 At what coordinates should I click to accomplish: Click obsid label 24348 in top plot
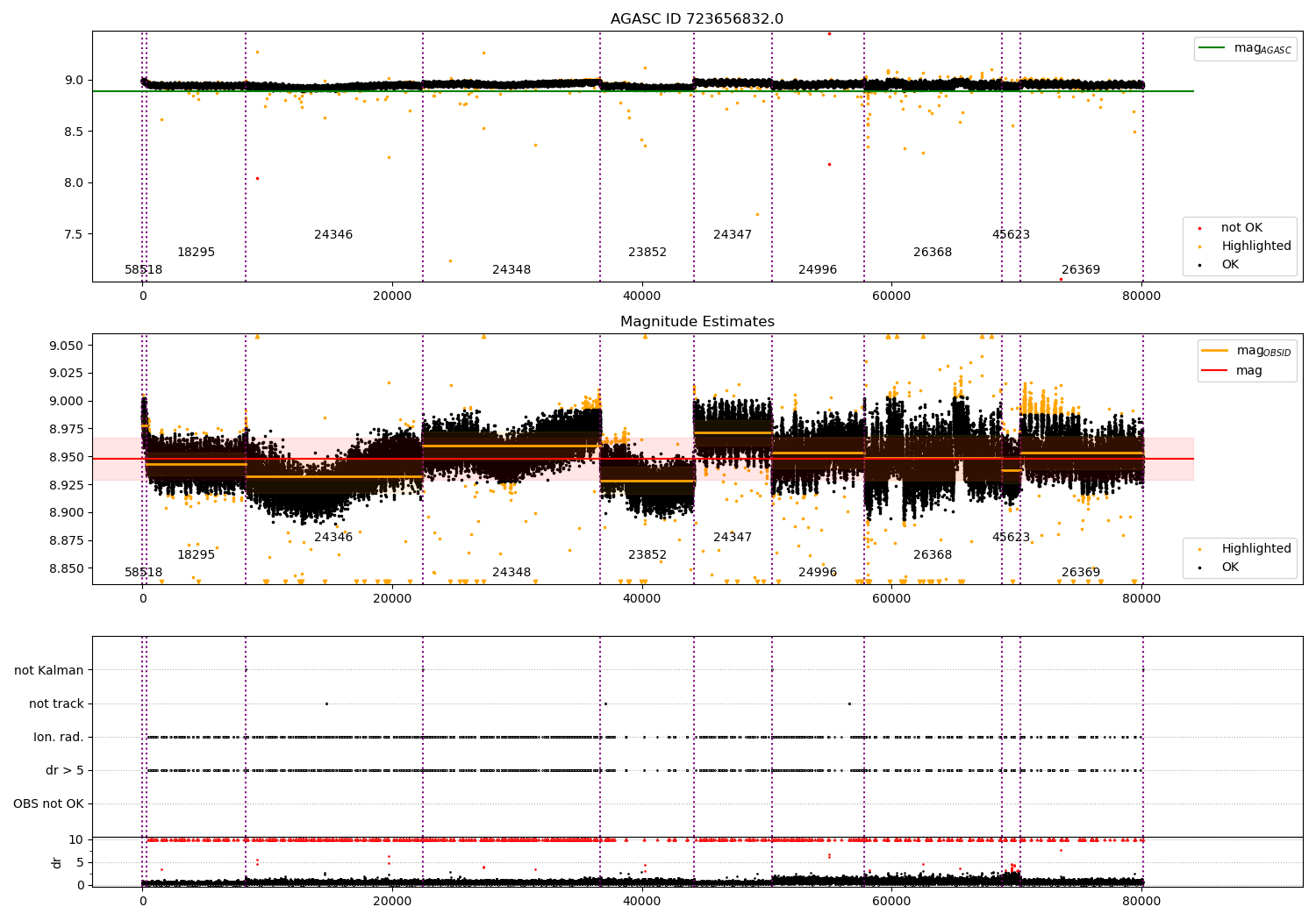pos(511,270)
